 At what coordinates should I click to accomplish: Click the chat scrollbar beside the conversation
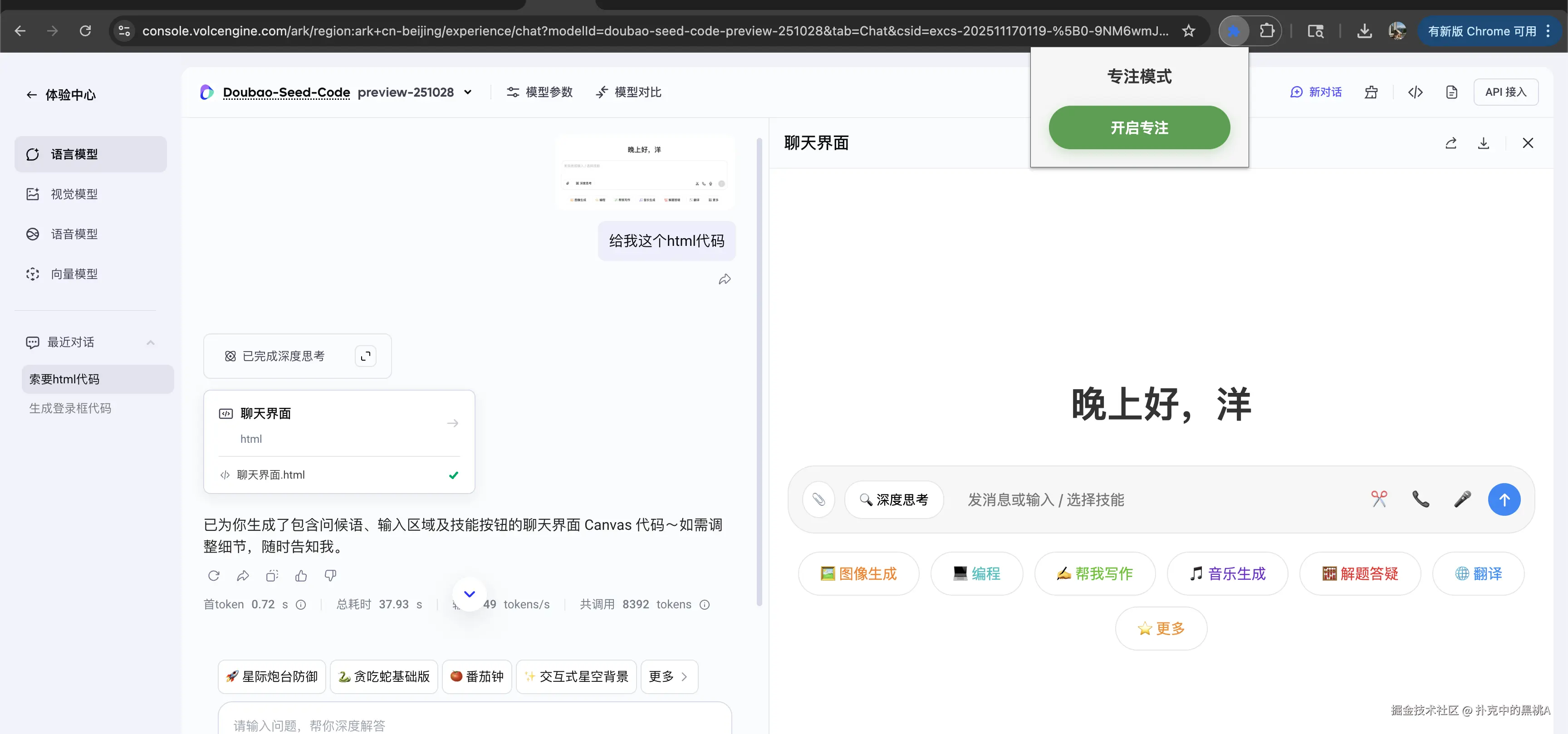[759, 371]
